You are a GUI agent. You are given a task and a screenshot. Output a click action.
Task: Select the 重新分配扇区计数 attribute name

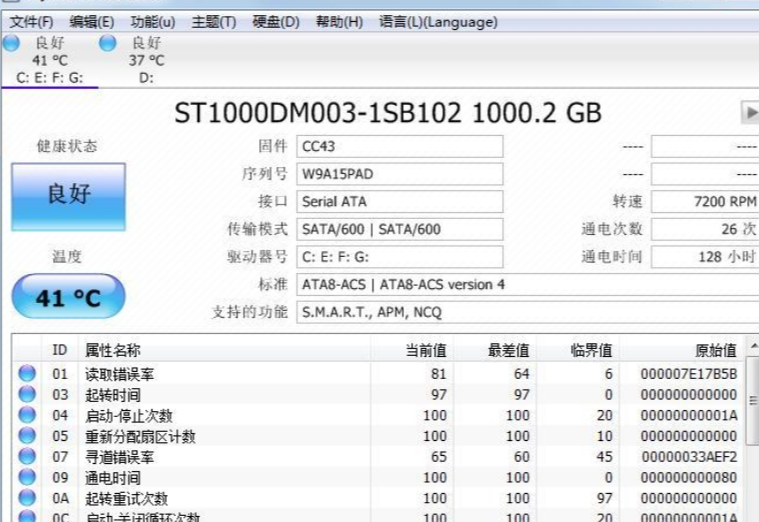click(x=140, y=436)
